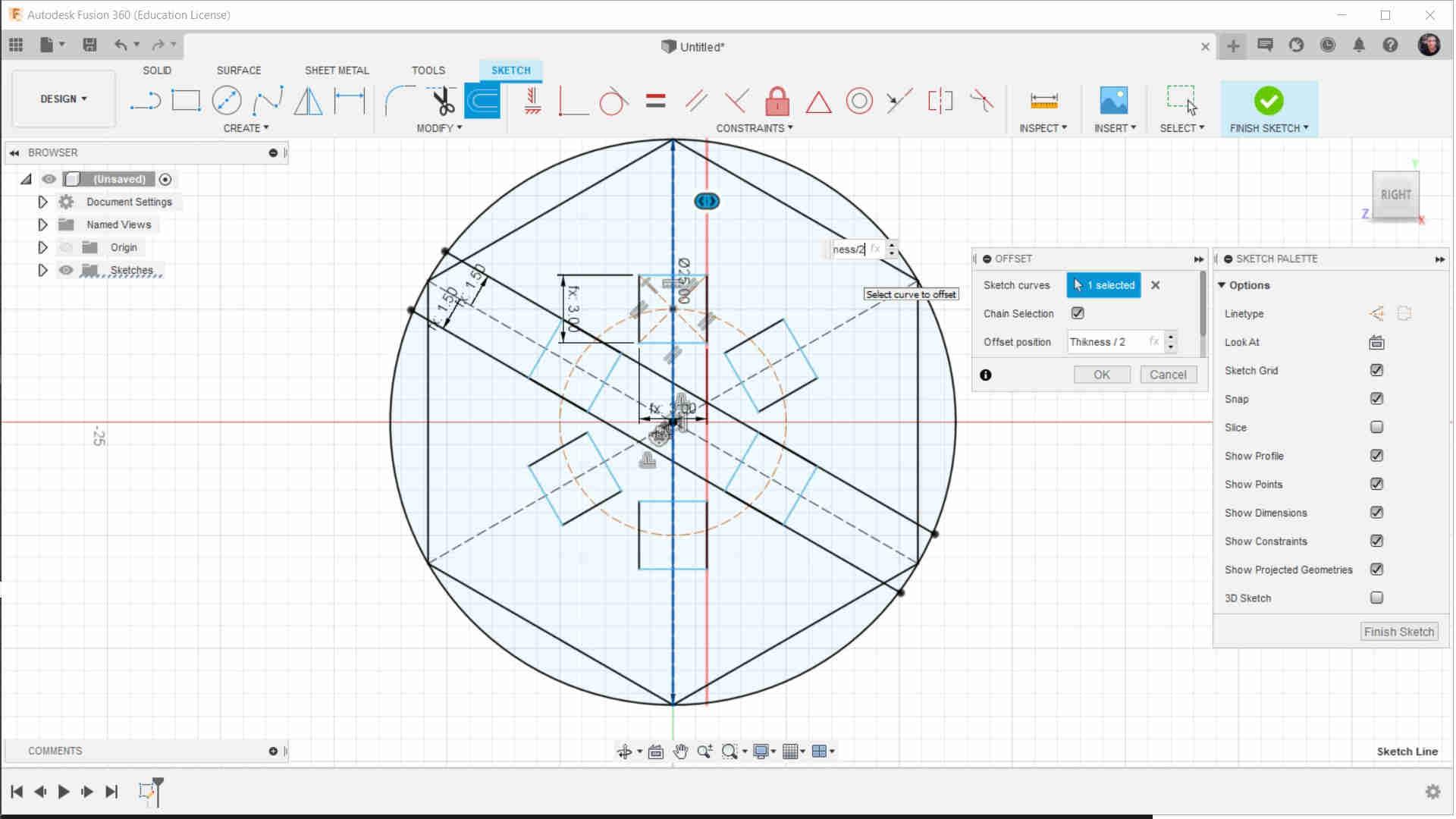Image resolution: width=1456 pixels, height=819 pixels.
Task: Expand the Sketches tree item
Action: (x=42, y=270)
